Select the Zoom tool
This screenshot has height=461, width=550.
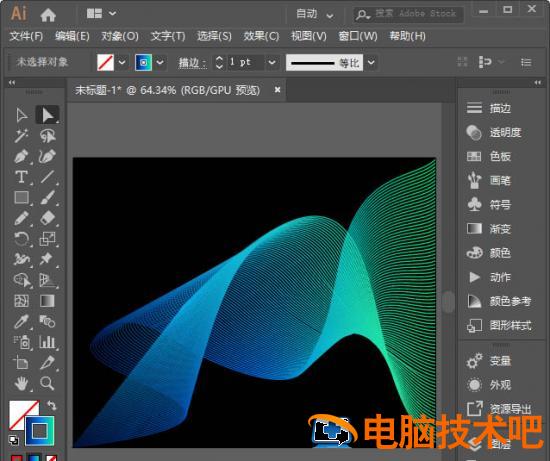click(47, 383)
